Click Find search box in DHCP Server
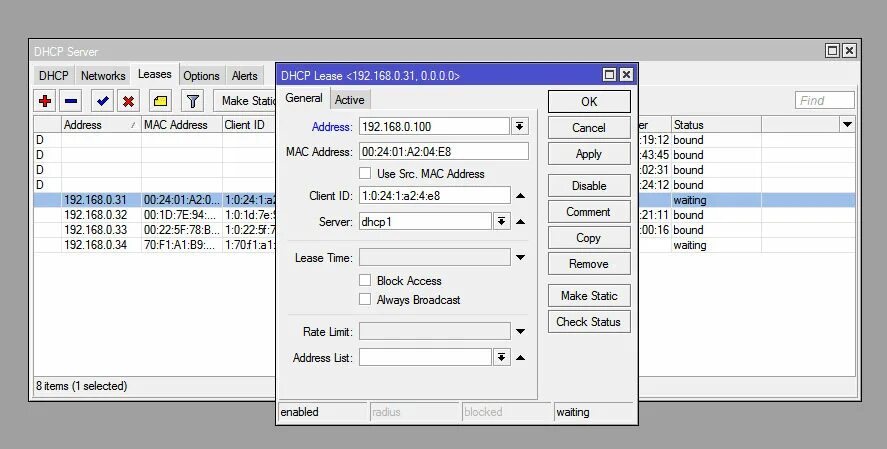887x449 pixels. click(824, 101)
